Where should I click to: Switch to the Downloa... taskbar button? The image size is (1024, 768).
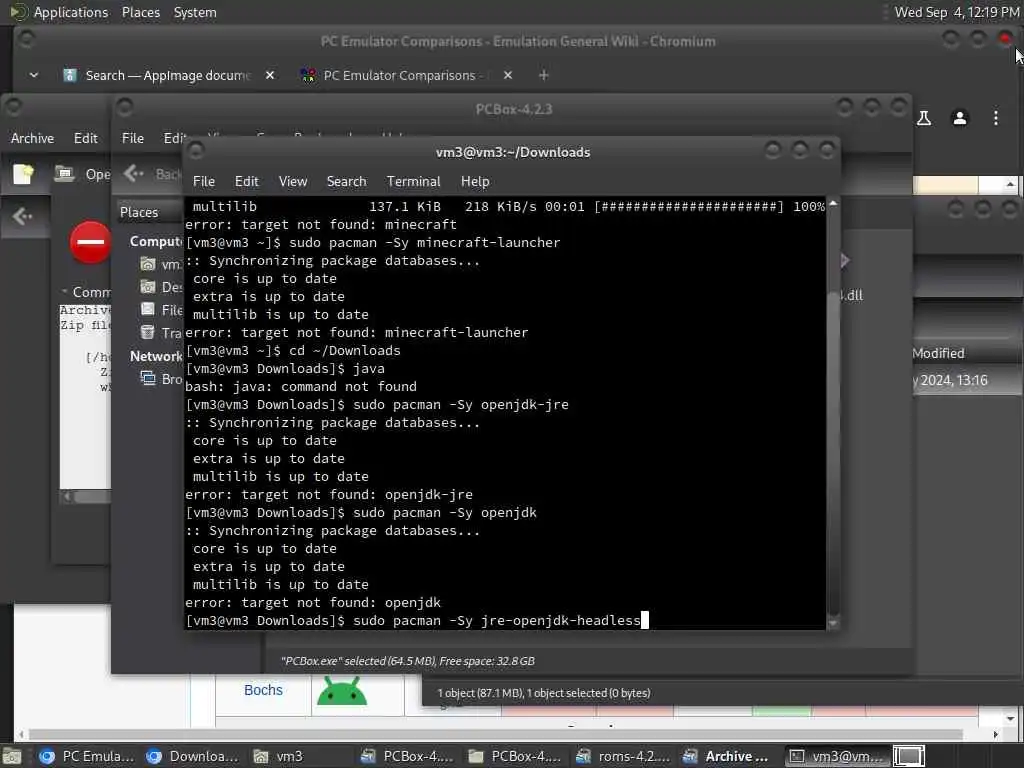(x=193, y=756)
